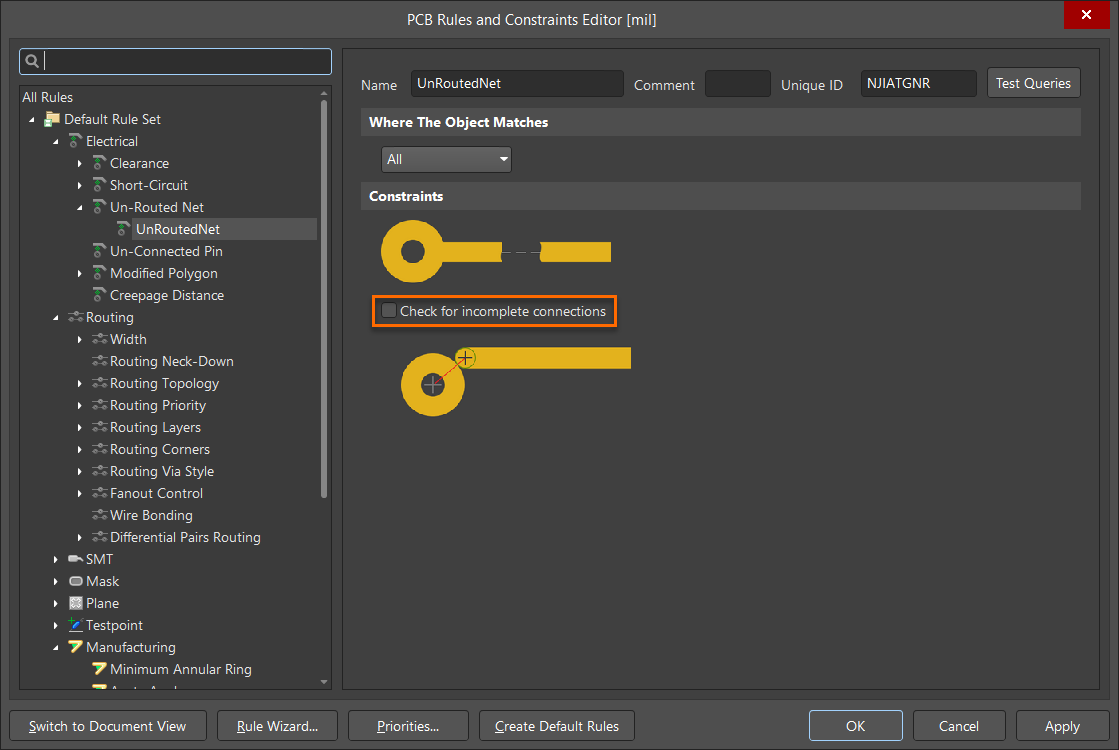Collapse the Manufacturing category
Viewport: 1119px width, 750px height.
tap(56, 648)
